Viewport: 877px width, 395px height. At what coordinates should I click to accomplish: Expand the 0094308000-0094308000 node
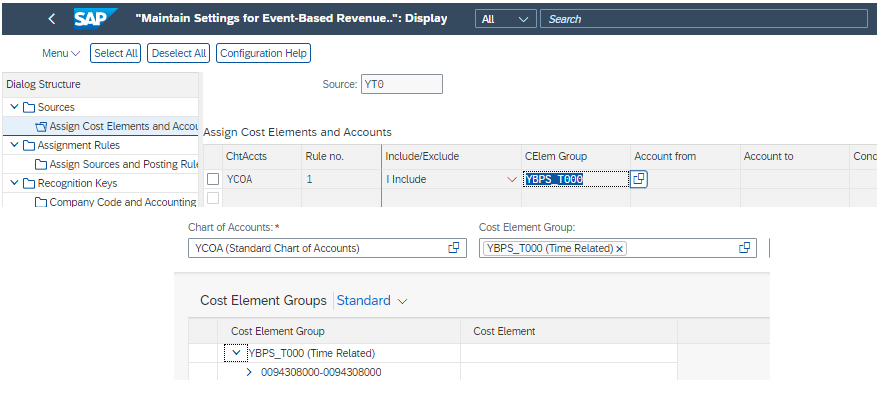249,372
